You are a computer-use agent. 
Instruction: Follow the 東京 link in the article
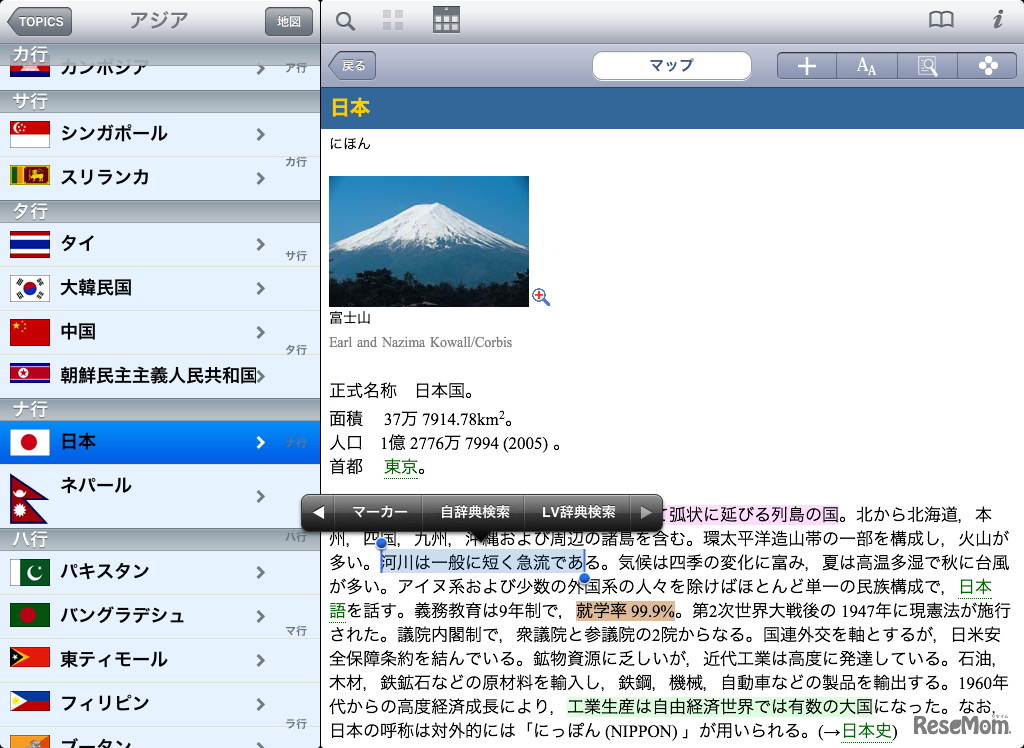401,466
